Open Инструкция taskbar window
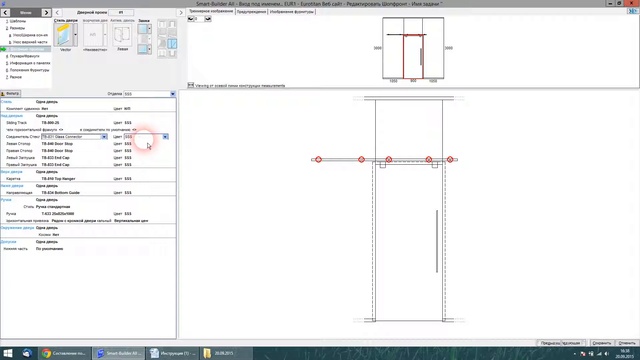The height and width of the screenshot is (360, 640). click(x=173, y=353)
